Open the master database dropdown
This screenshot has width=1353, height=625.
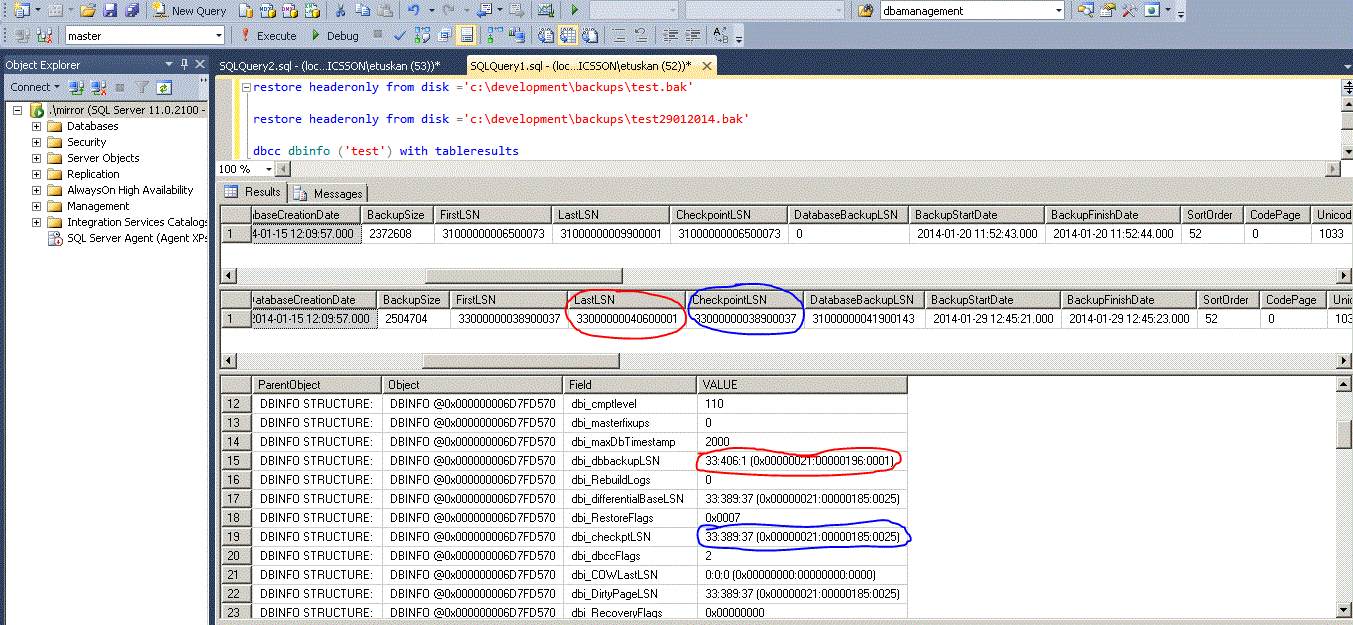pyautogui.click(x=219, y=35)
